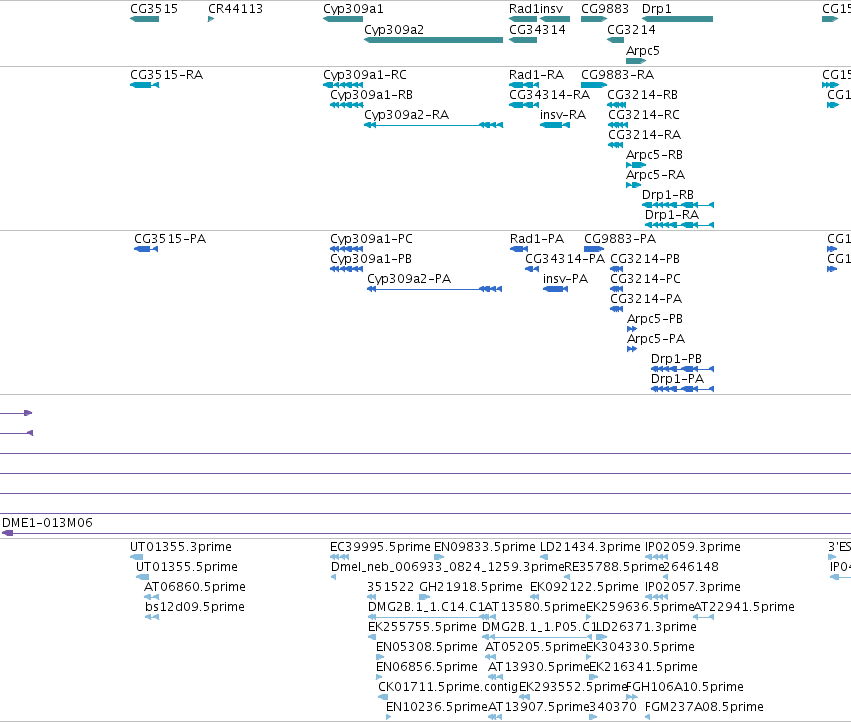Select the CG3515 gene label
Viewport: 851px width, 722px height.
click(154, 9)
